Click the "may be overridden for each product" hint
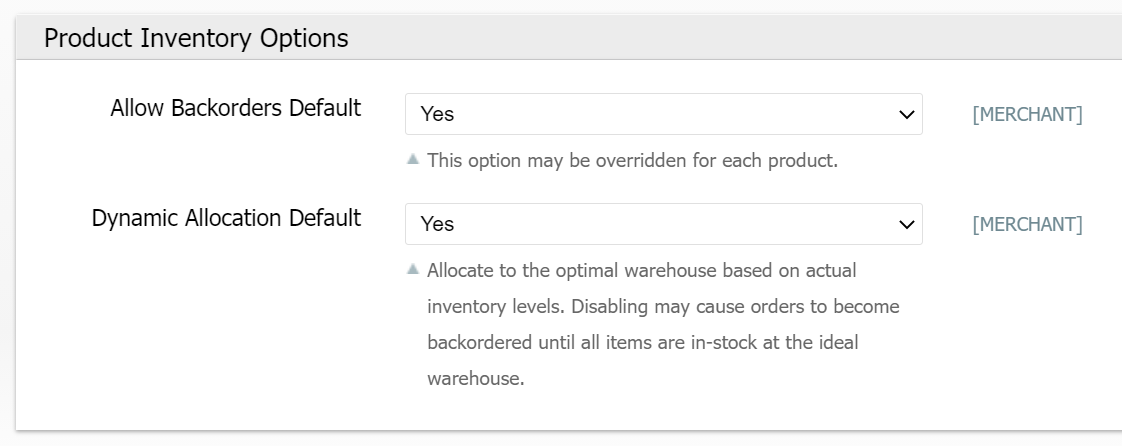This screenshot has height=446, width=1122. [x=632, y=160]
